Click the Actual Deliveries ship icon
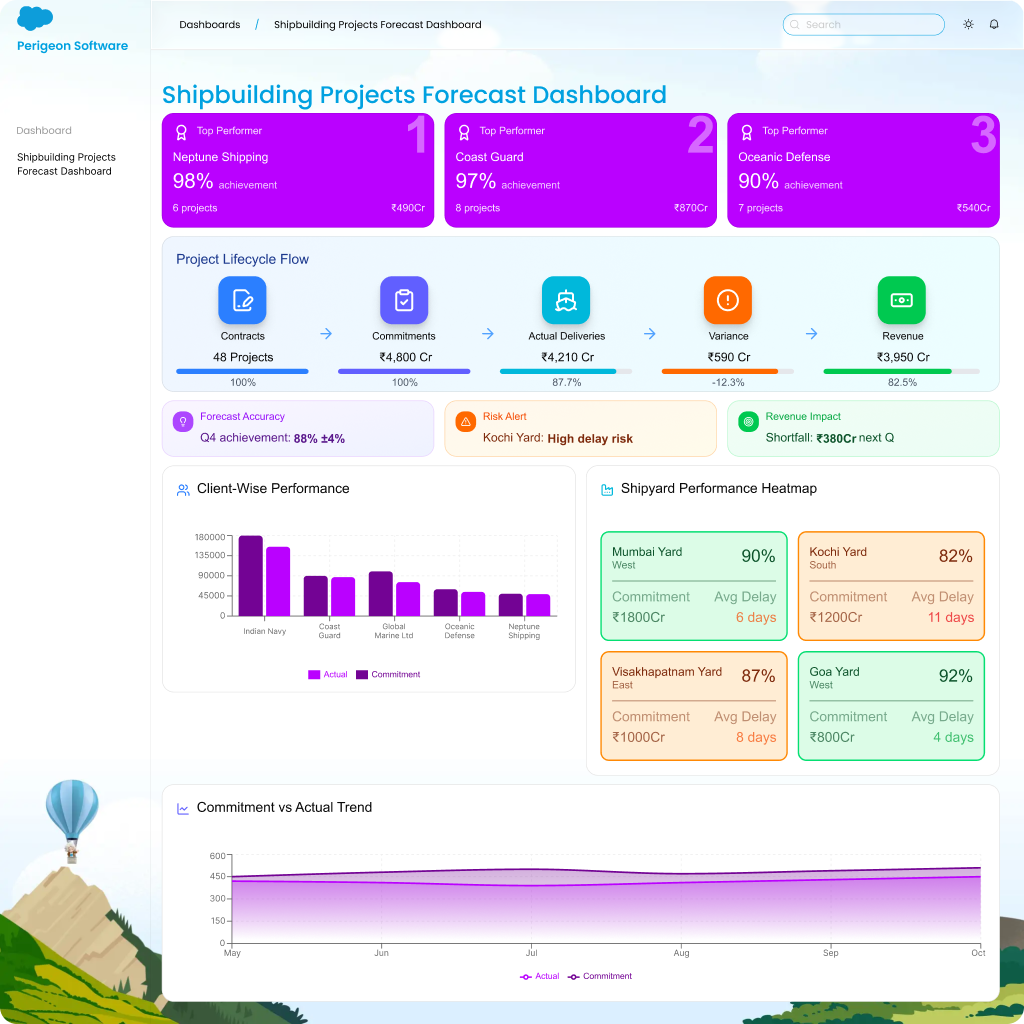 point(566,300)
